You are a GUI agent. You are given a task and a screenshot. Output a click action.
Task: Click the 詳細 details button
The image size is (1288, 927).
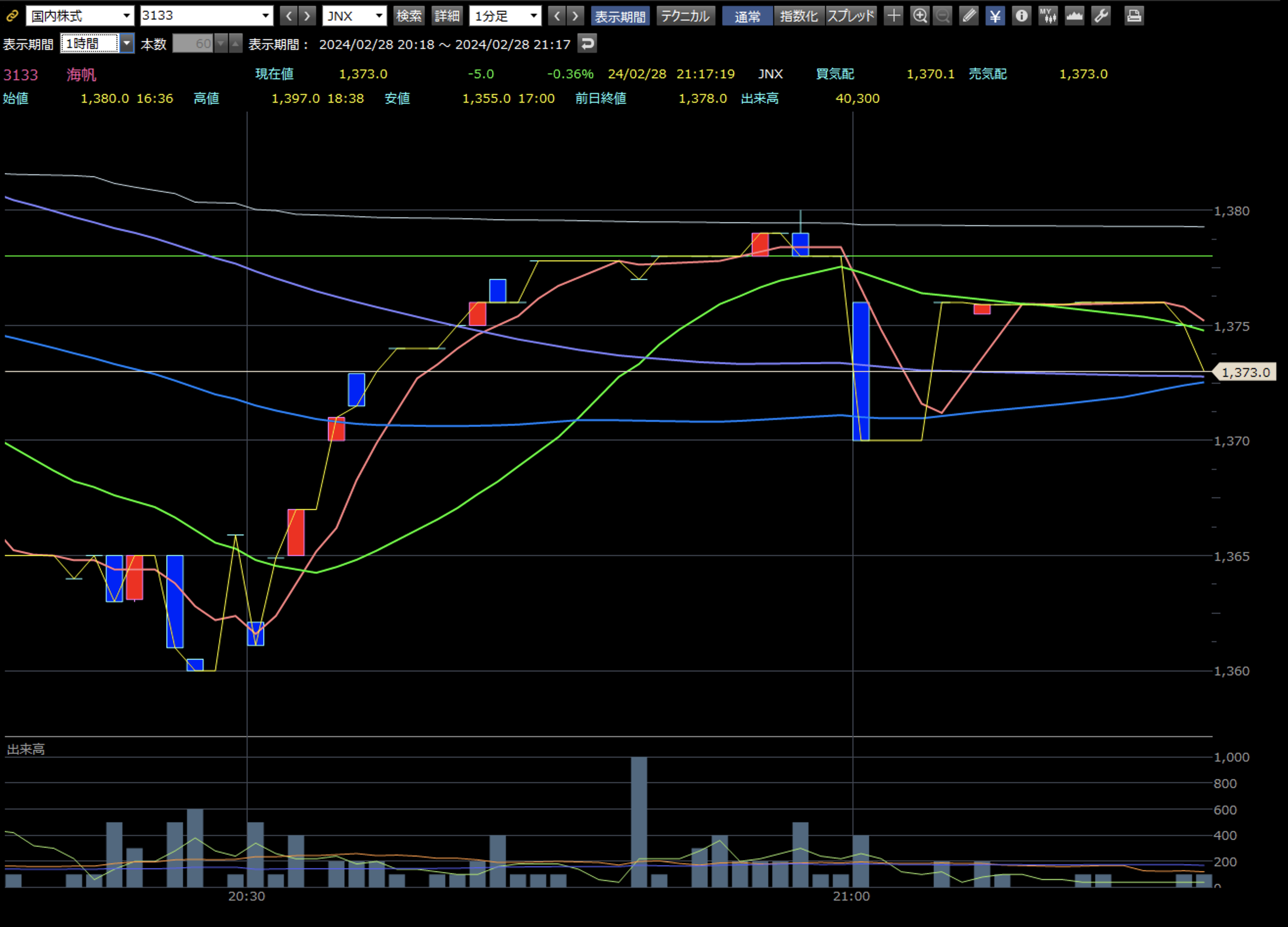click(447, 16)
